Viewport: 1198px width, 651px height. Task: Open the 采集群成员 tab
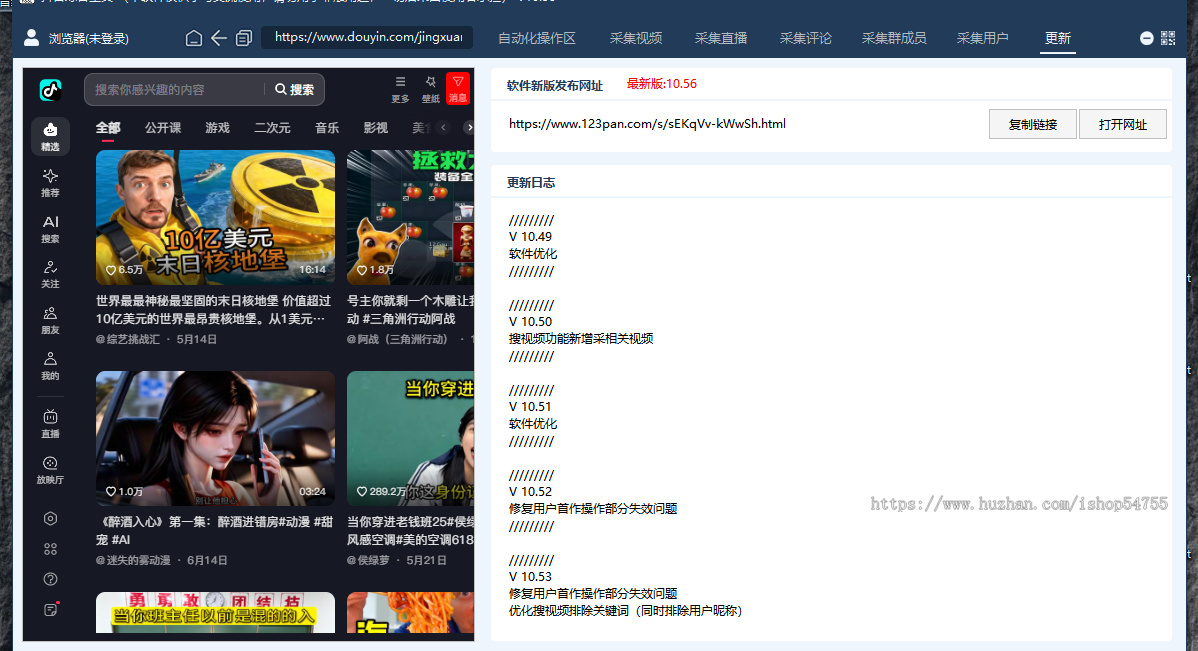[894, 38]
